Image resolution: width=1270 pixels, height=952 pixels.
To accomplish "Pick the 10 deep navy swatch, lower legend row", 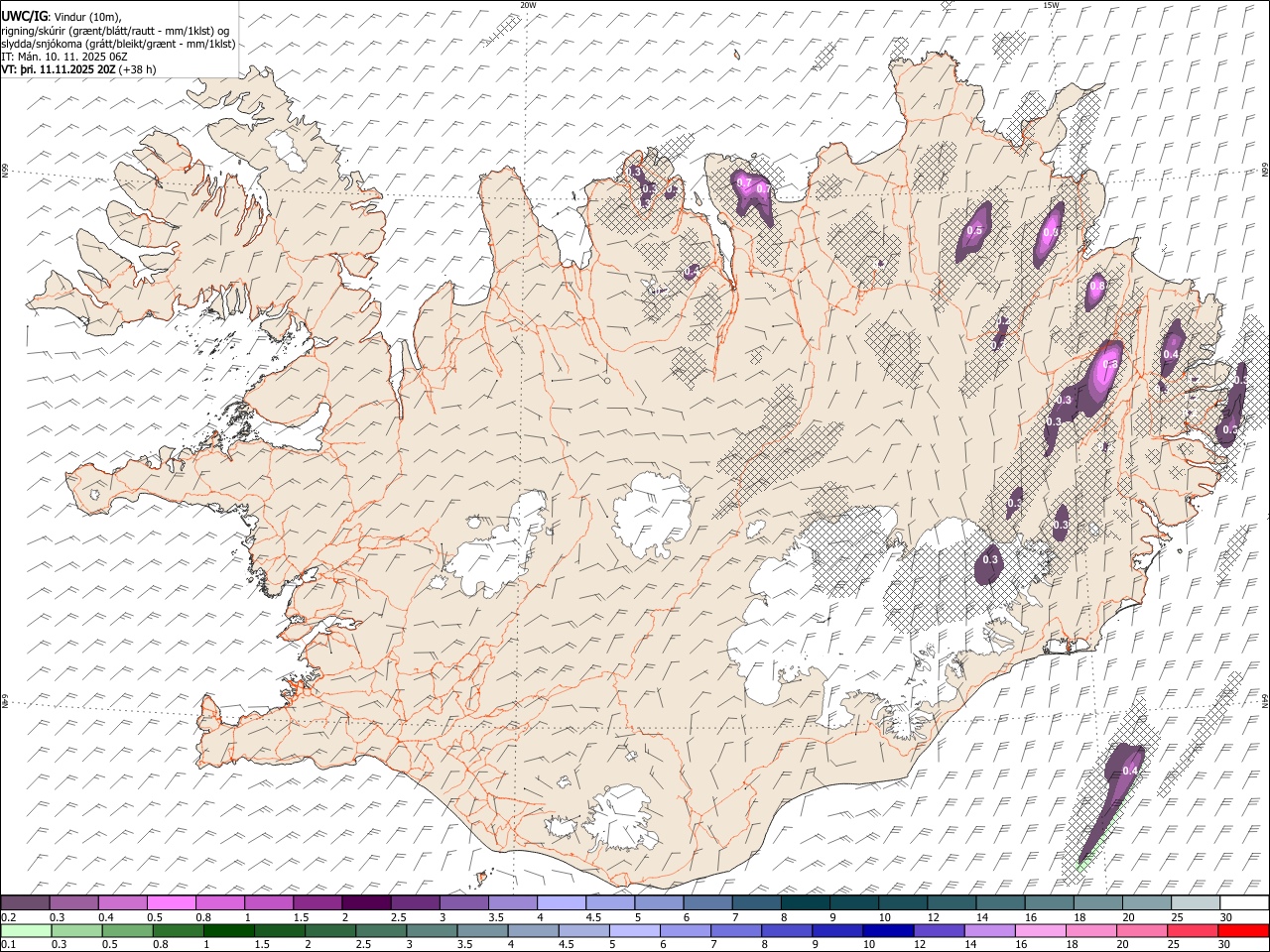I will click(887, 930).
